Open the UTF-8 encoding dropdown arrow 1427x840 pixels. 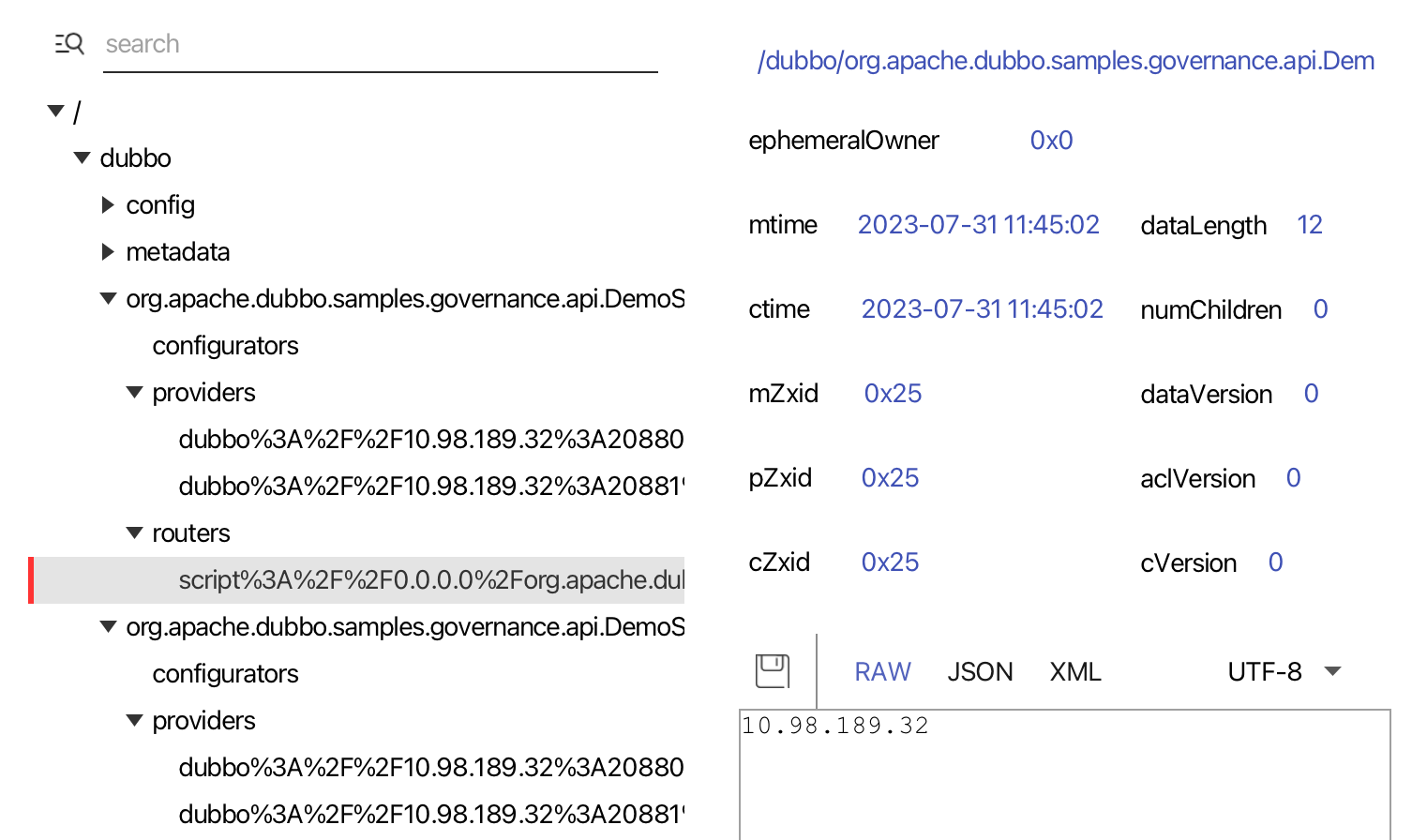pos(1332,671)
